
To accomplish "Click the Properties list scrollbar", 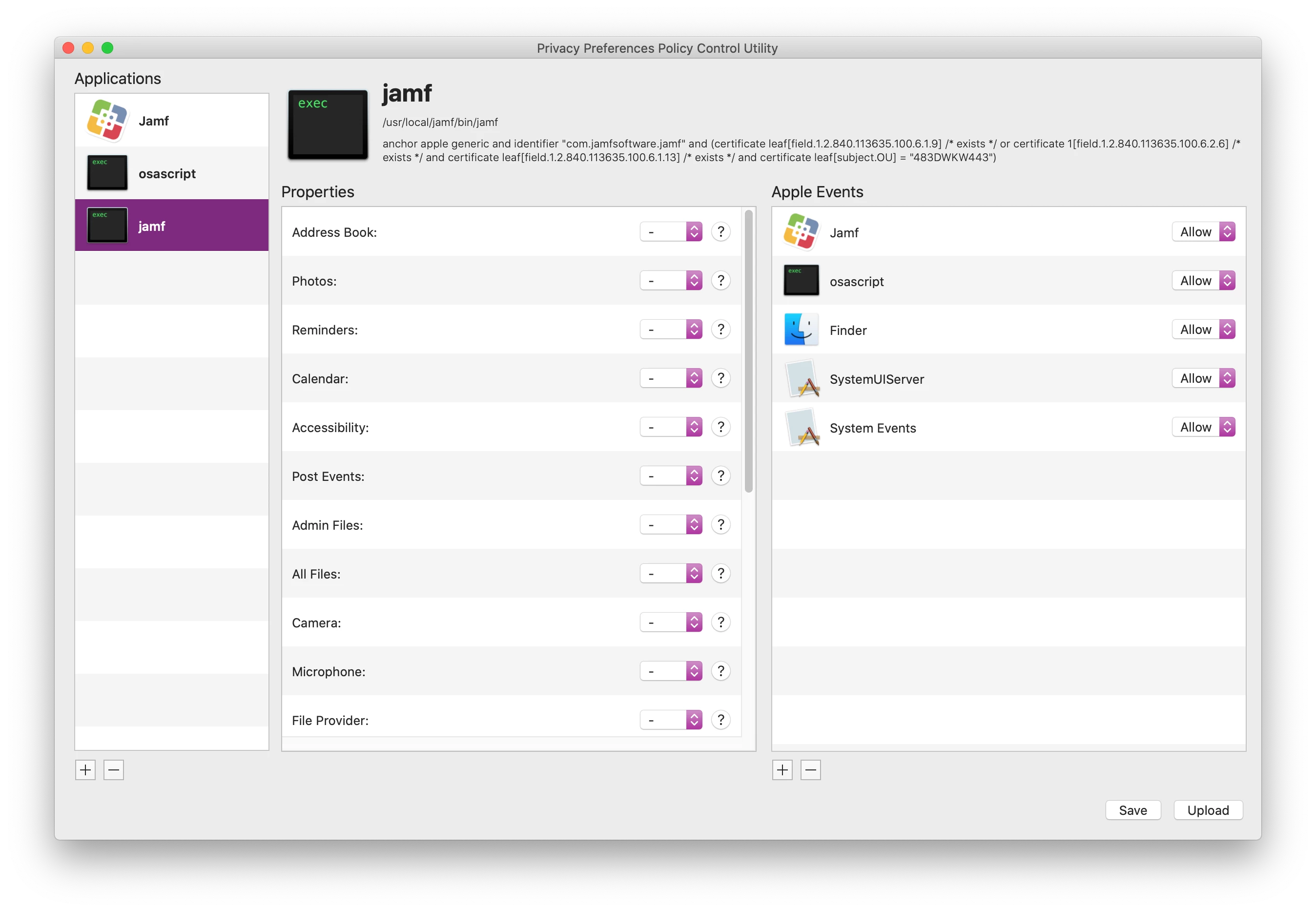I will point(748,351).
